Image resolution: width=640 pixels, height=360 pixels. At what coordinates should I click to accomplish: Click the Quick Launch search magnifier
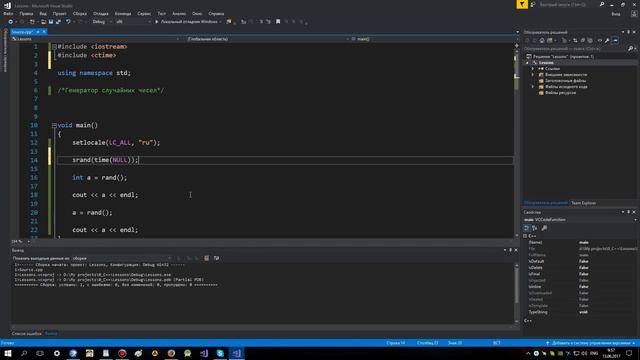(x=602, y=4)
